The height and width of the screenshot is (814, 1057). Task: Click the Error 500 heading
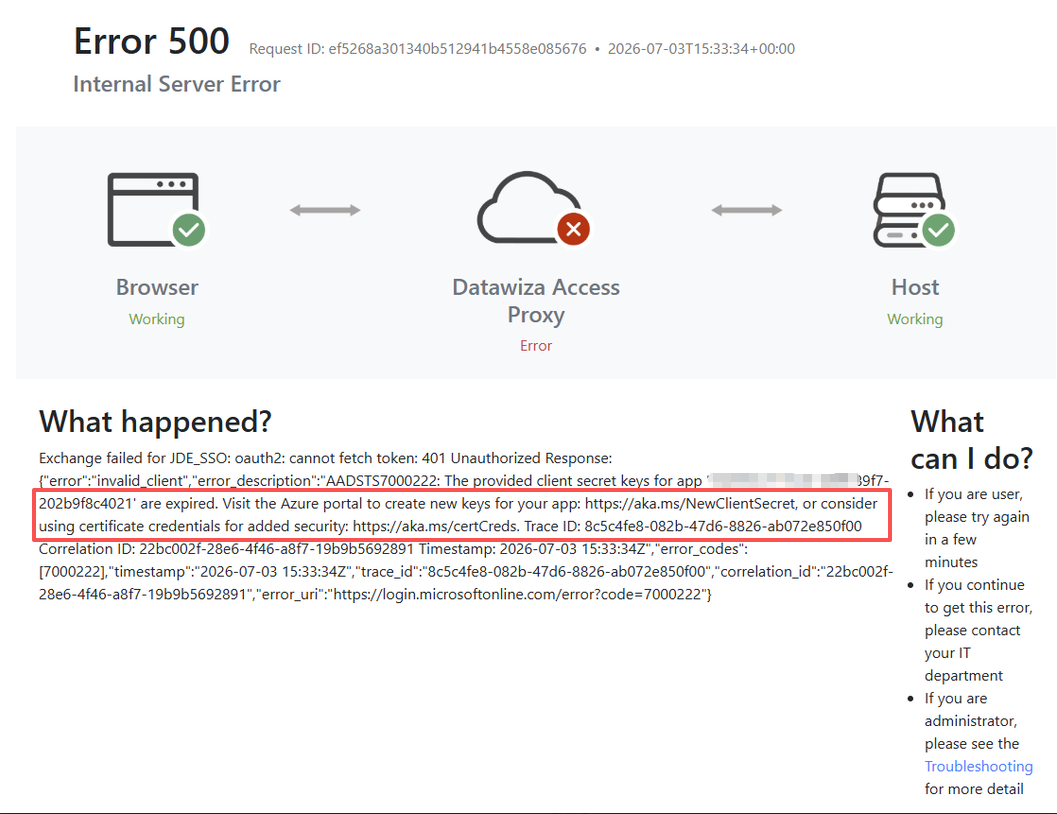click(152, 41)
